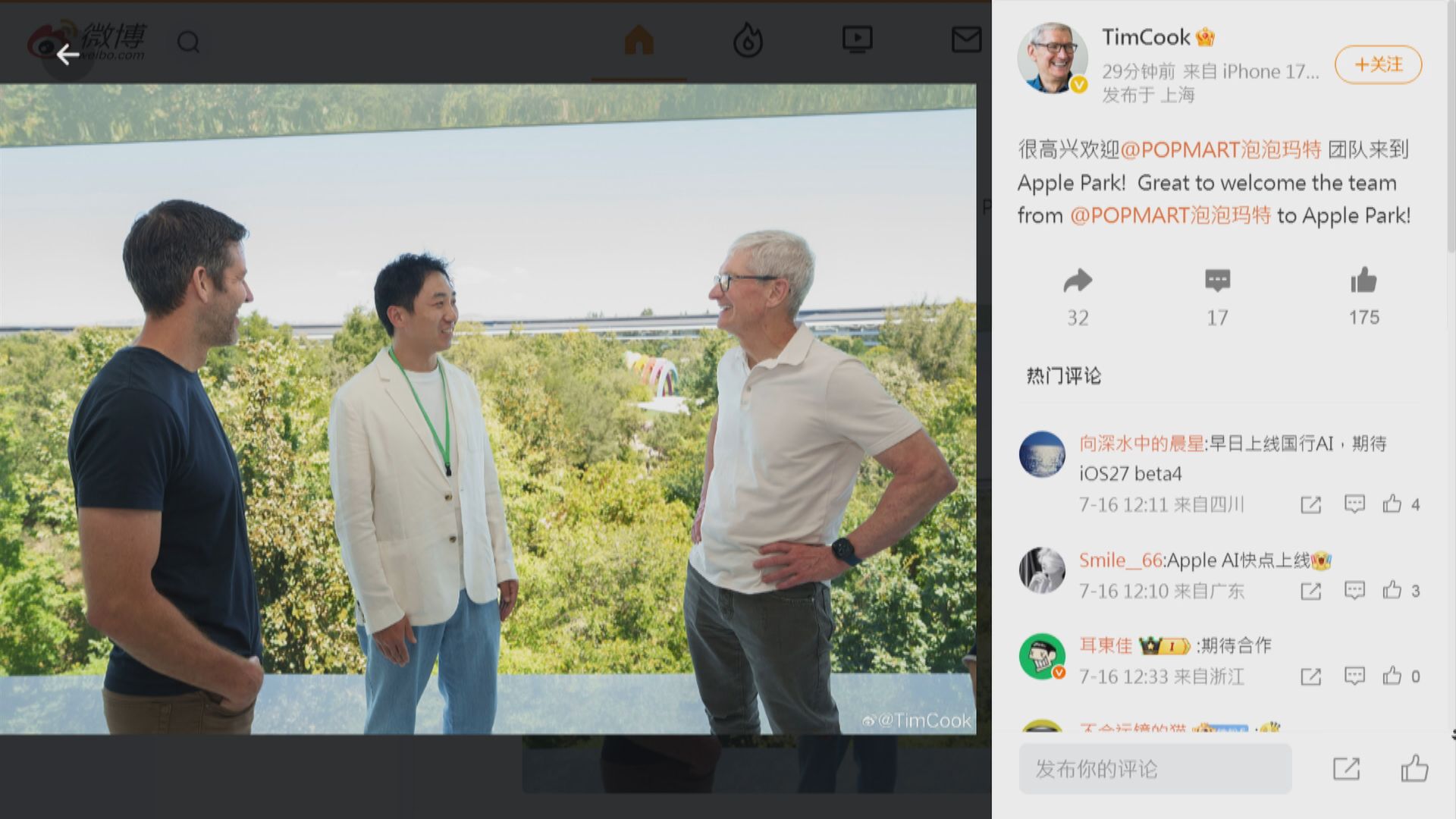Open the video play icon in navbar

click(x=857, y=39)
